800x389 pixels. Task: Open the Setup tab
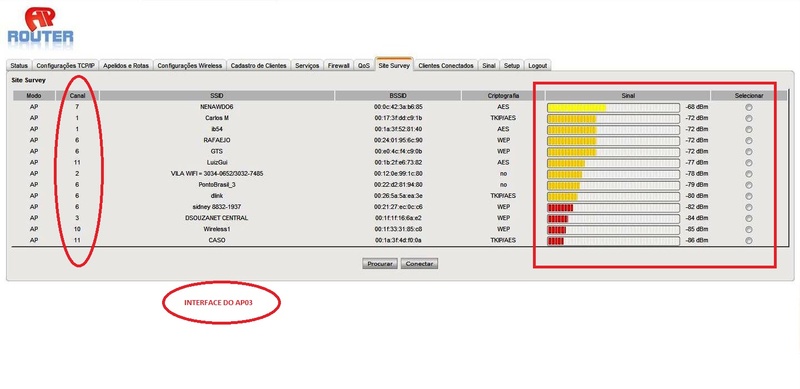512,66
